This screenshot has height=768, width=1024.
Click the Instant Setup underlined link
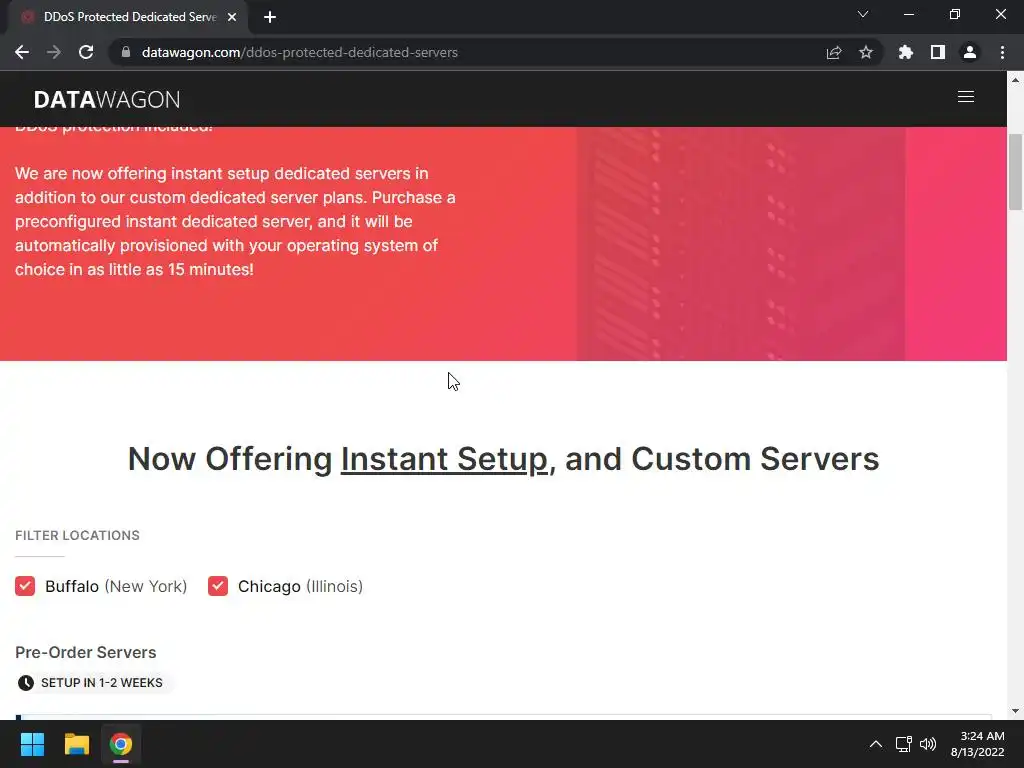coord(444,459)
